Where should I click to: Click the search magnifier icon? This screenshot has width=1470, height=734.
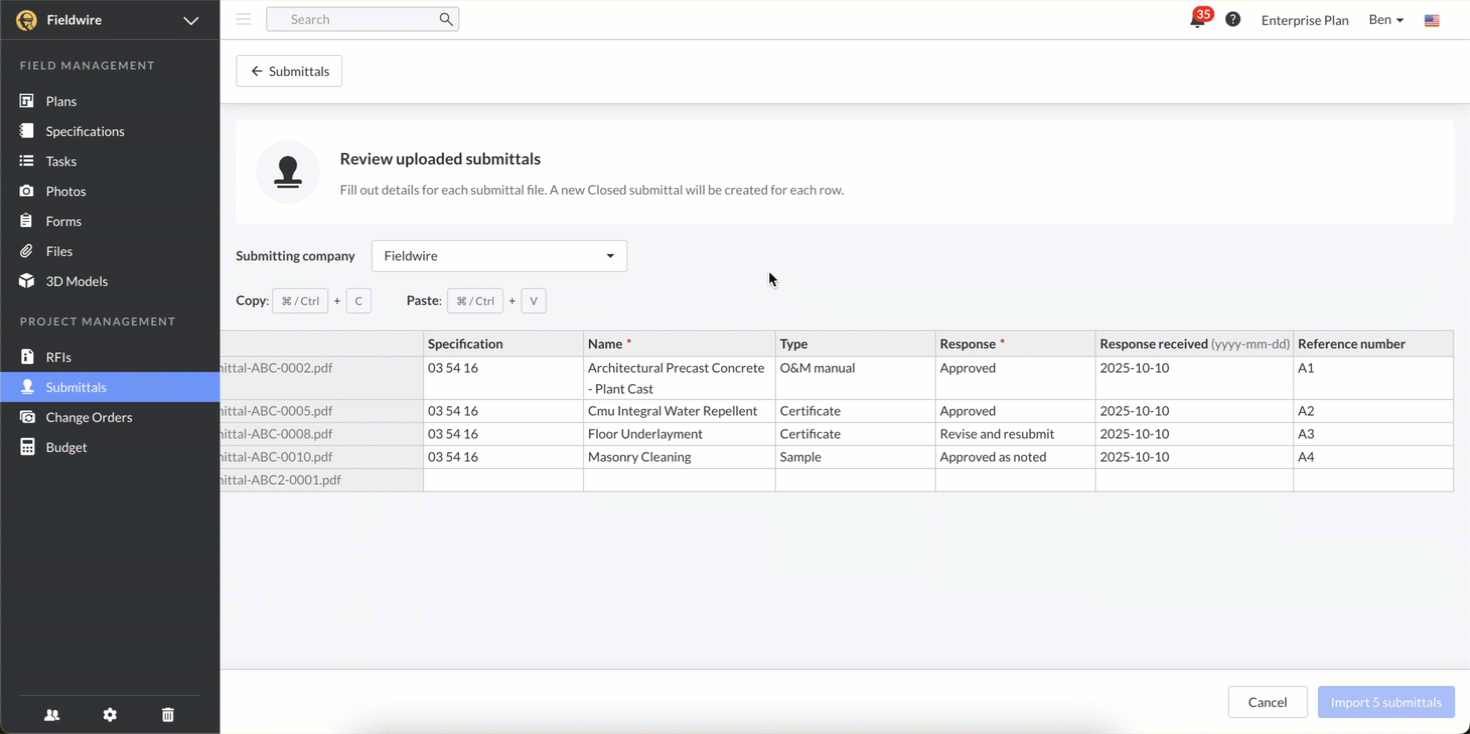click(x=446, y=19)
